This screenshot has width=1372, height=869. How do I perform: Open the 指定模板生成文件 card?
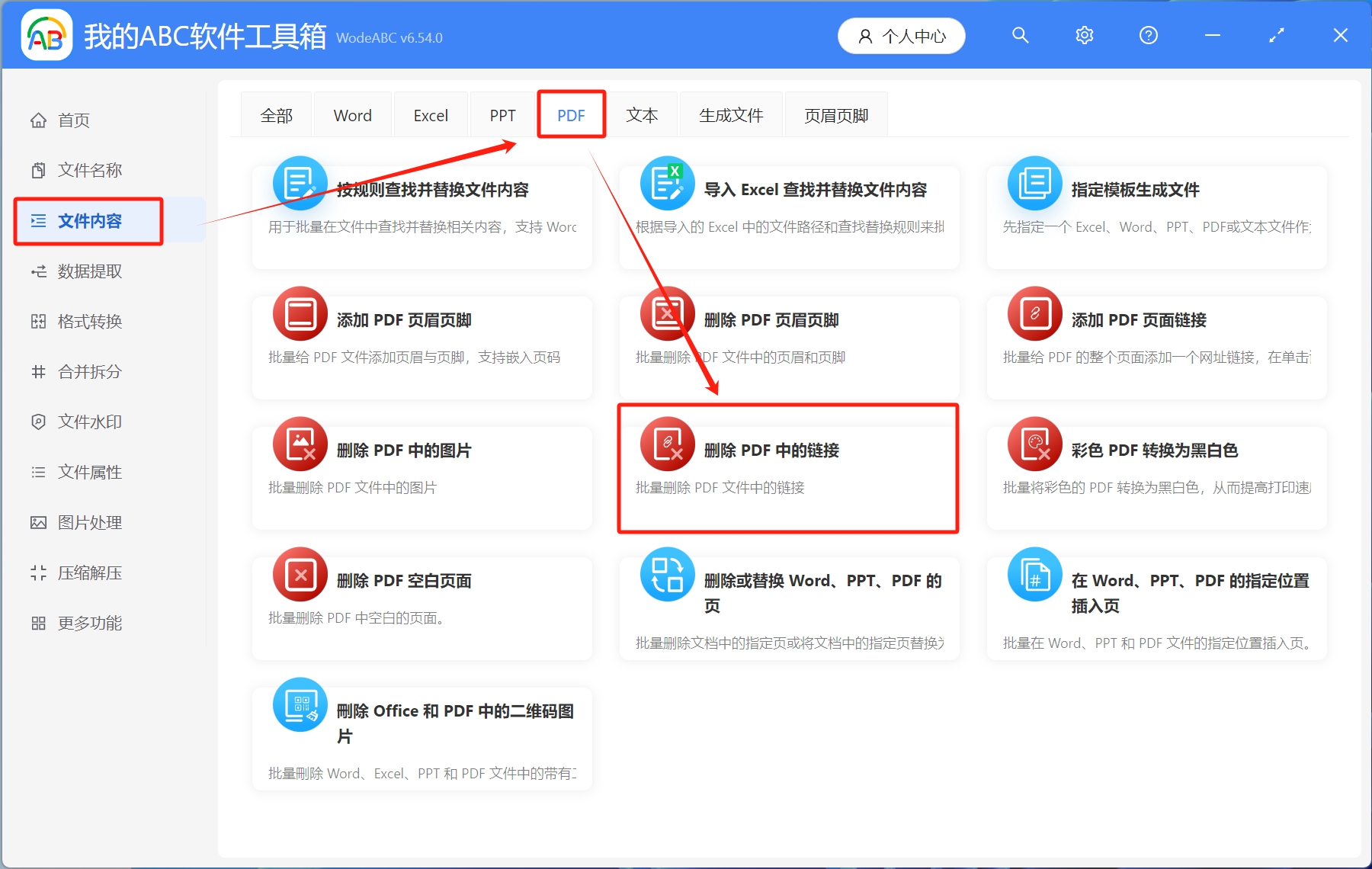1156,208
